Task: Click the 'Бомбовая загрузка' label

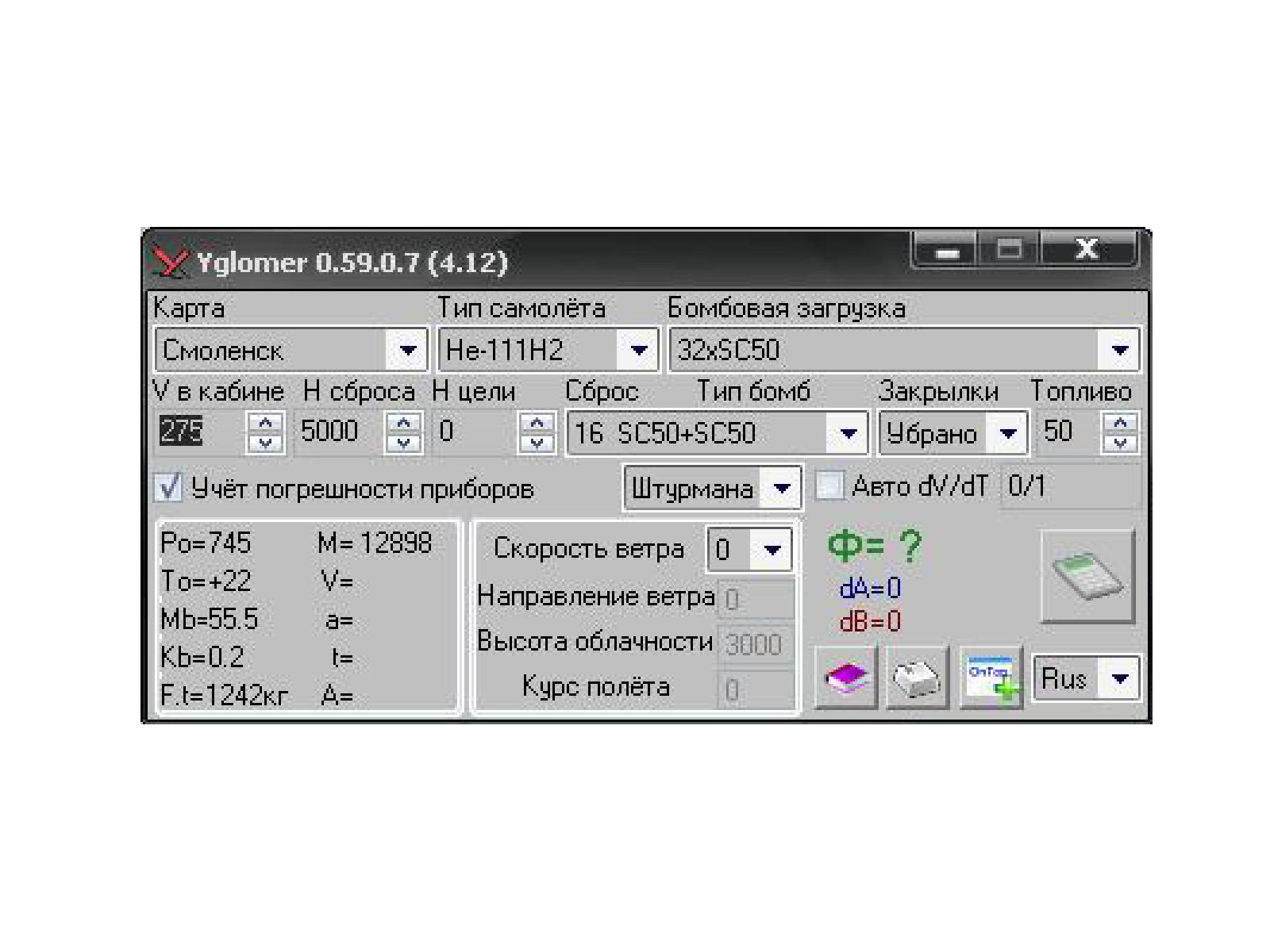Action: [787, 308]
